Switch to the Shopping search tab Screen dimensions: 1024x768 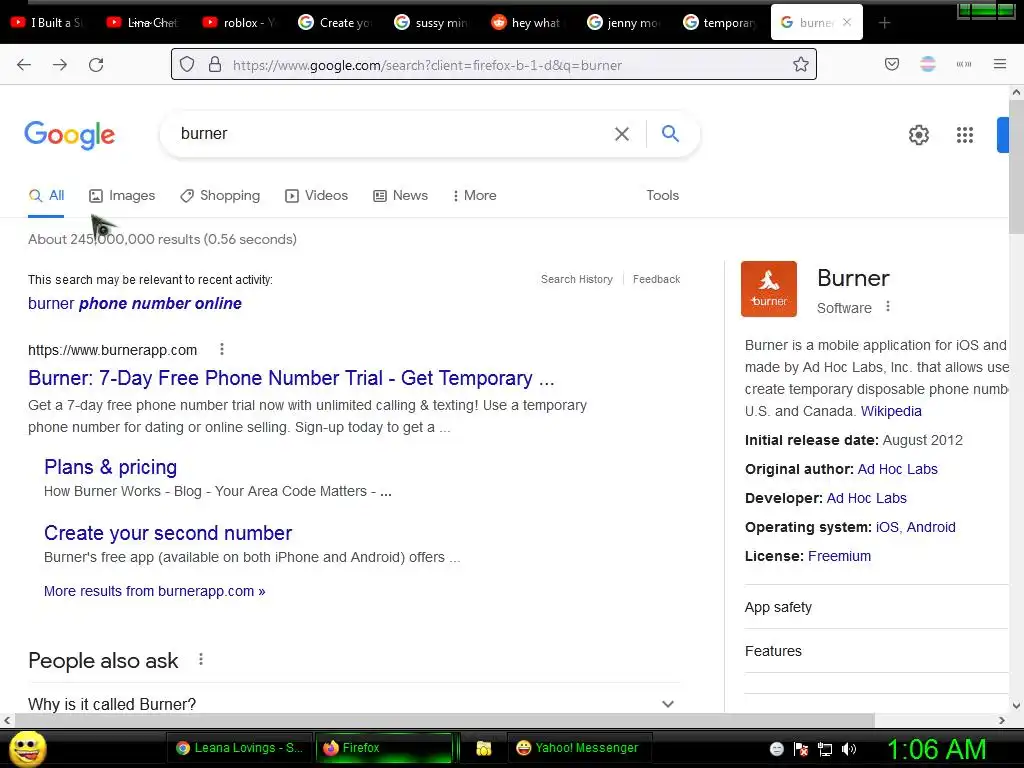point(220,195)
